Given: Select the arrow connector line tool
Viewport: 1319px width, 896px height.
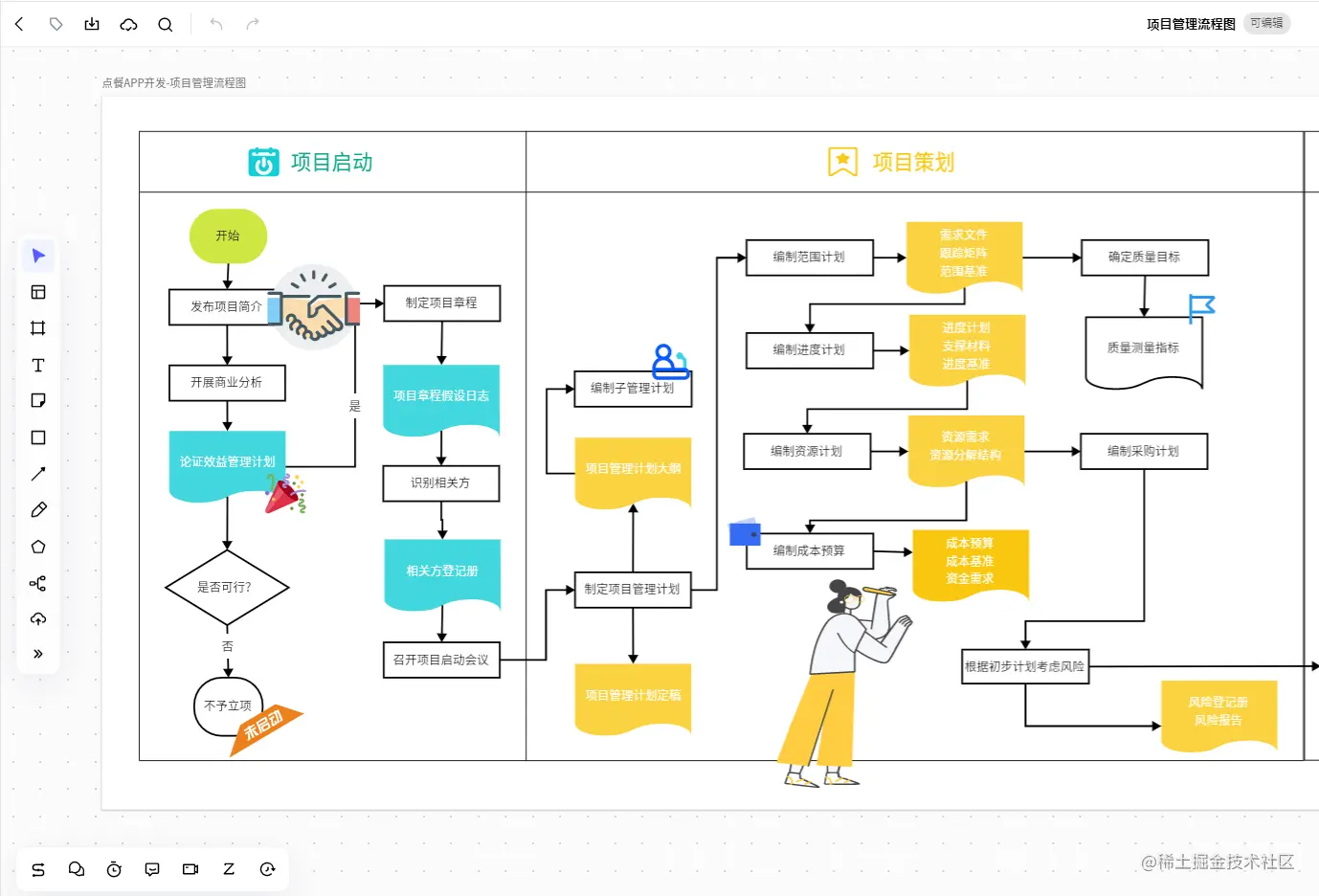Looking at the screenshot, I should (x=38, y=474).
